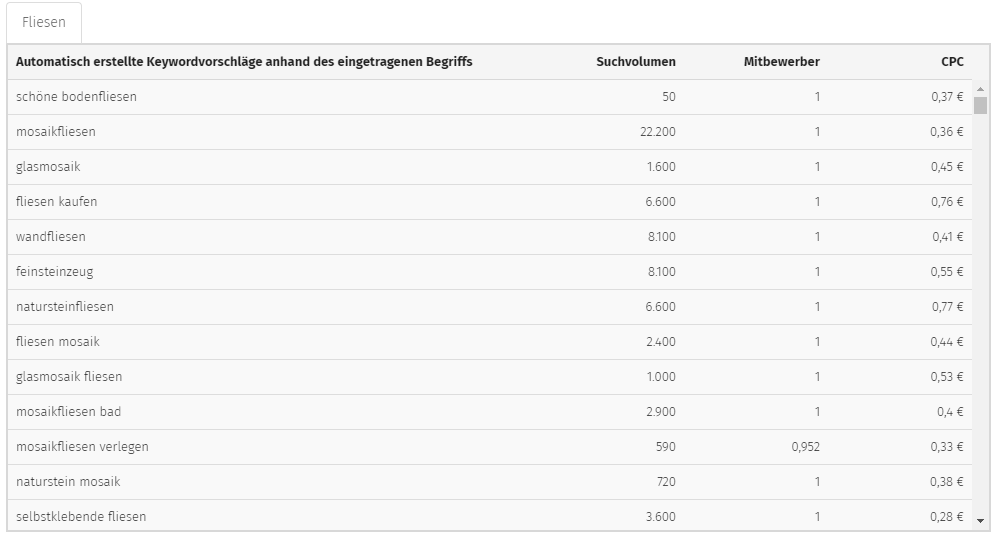Click the 'feinsteinzeug' keyword
Screen dimensions: 997x539
pyautogui.click(x=55, y=272)
